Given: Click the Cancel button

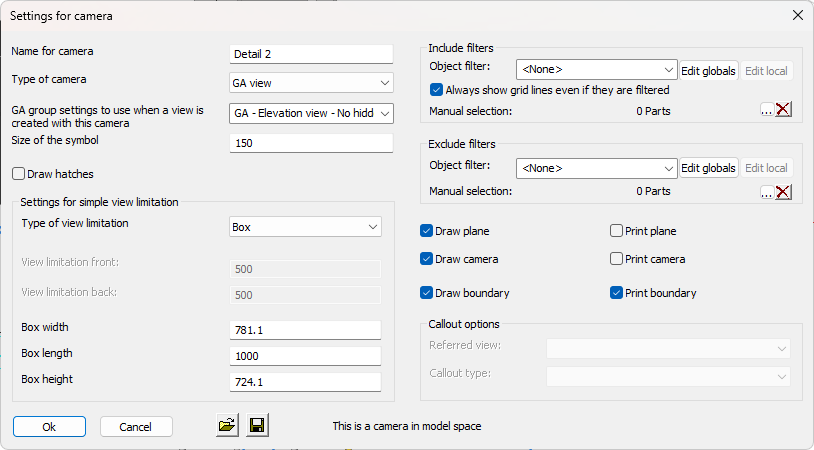Looking at the screenshot, I should [x=136, y=427].
